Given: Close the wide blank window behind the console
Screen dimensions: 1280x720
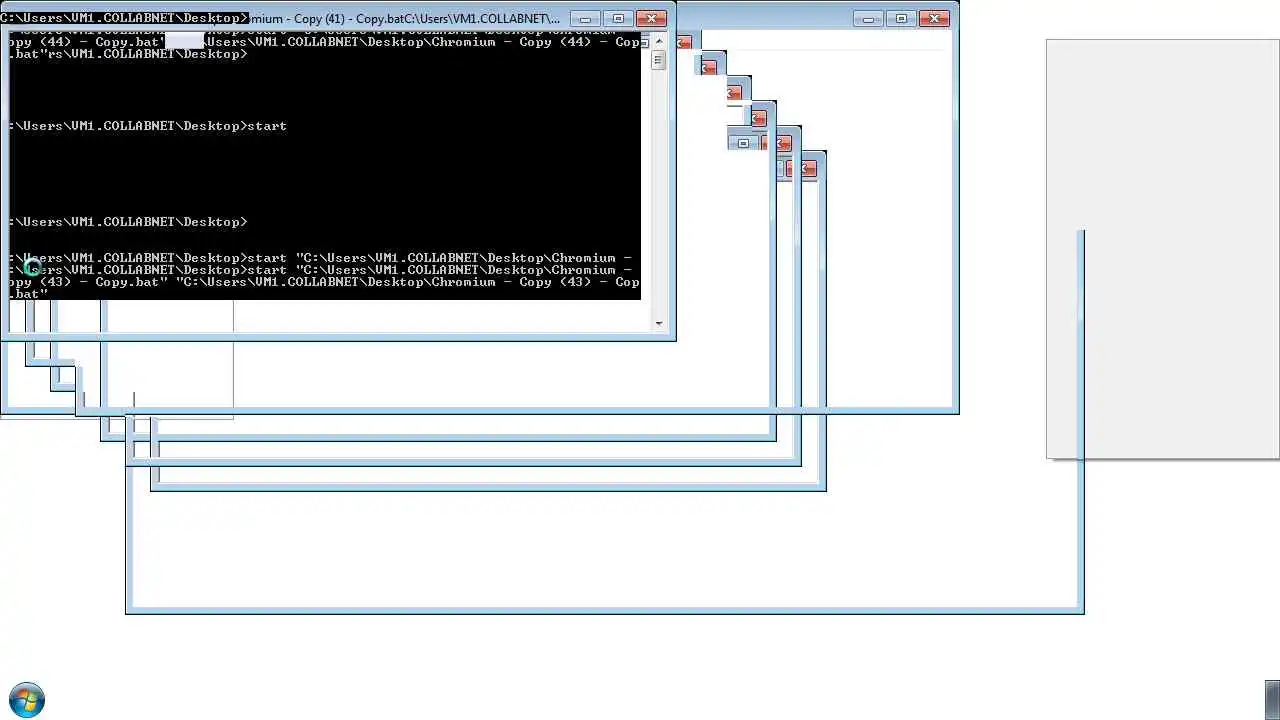Looking at the screenshot, I should click(934, 19).
